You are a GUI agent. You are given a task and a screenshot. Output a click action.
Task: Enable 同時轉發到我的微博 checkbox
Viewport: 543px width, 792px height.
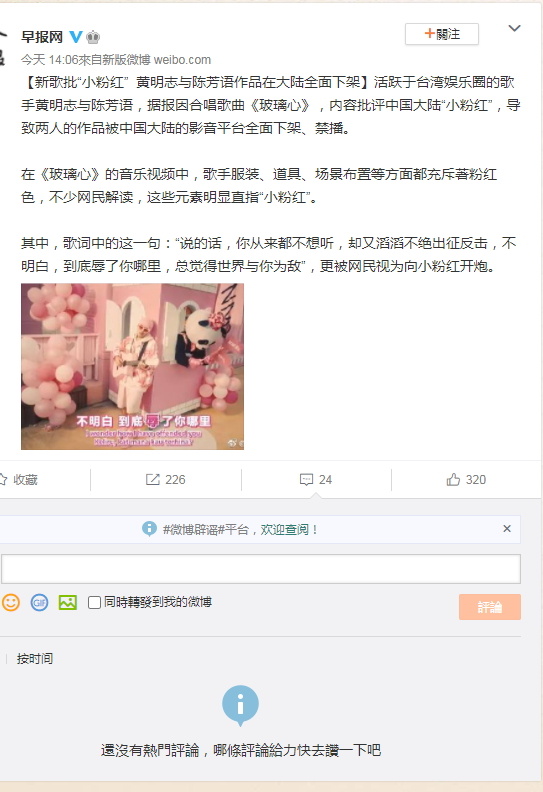pyautogui.click(x=94, y=602)
